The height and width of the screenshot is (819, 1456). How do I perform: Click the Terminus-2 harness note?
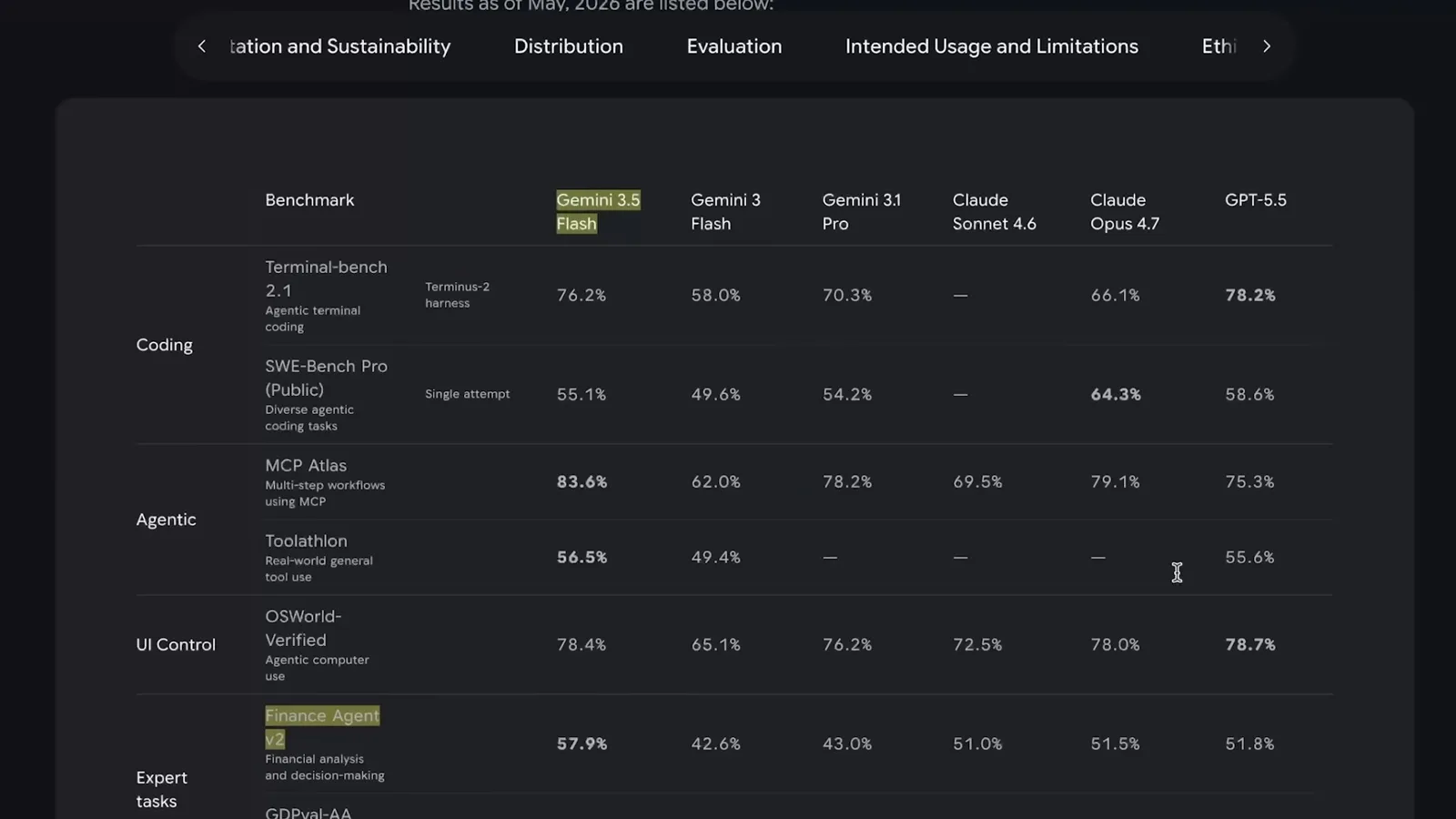(x=457, y=295)
